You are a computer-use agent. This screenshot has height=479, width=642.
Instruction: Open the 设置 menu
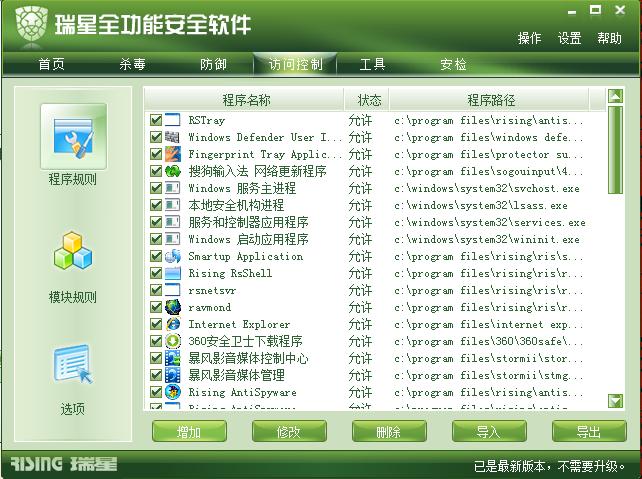pos(570,38)
